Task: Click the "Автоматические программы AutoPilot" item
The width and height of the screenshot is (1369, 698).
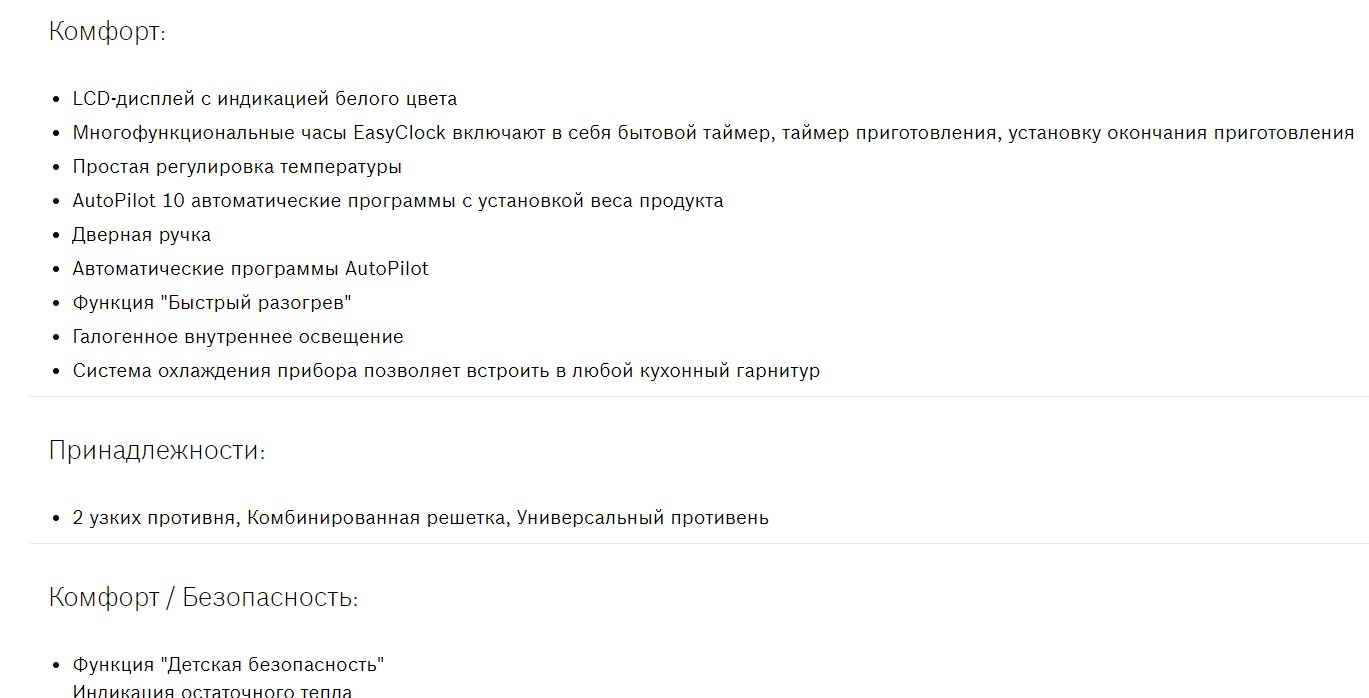Action: [250, 269]
